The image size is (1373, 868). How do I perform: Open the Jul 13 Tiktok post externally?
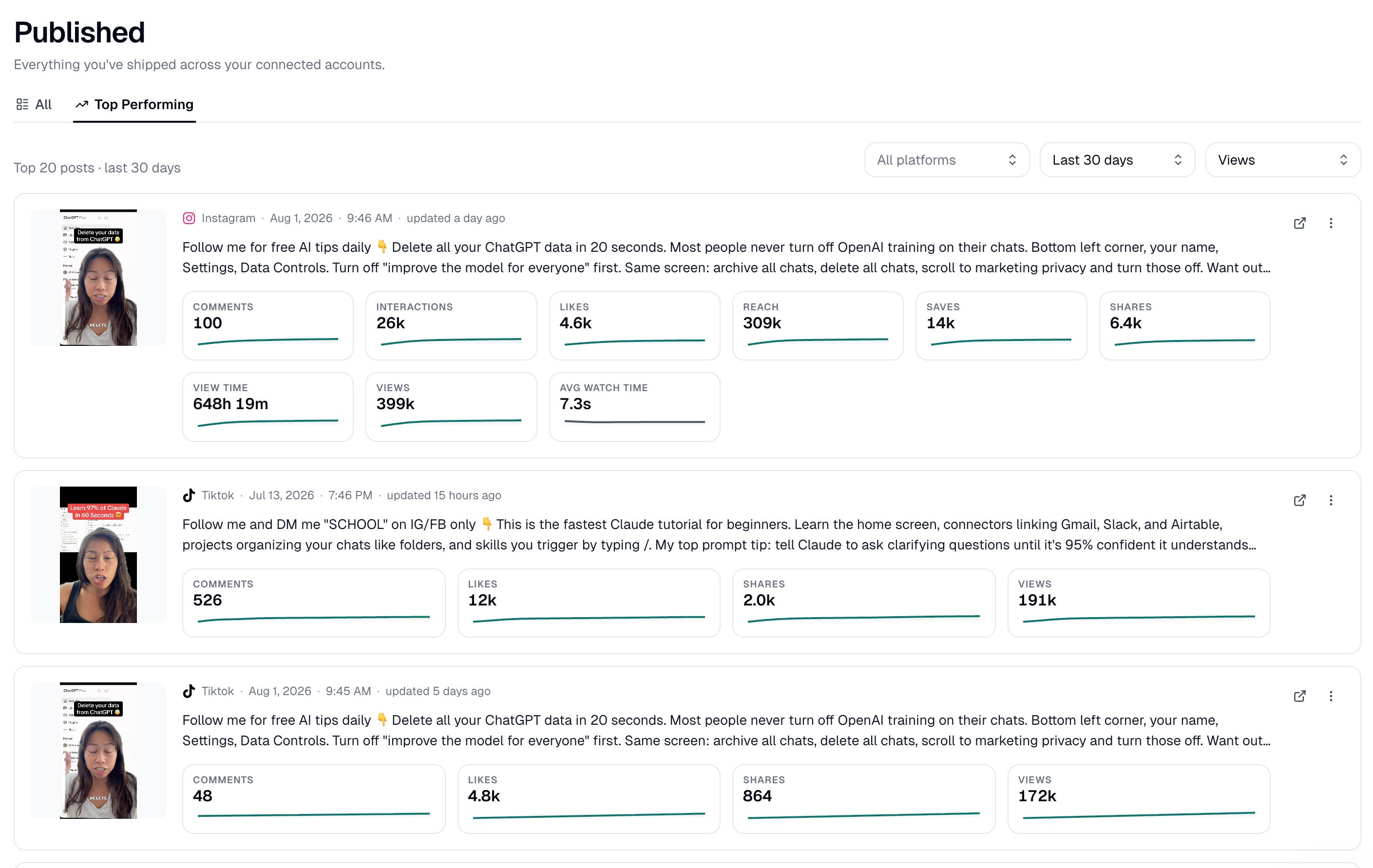pos(1299,500)
